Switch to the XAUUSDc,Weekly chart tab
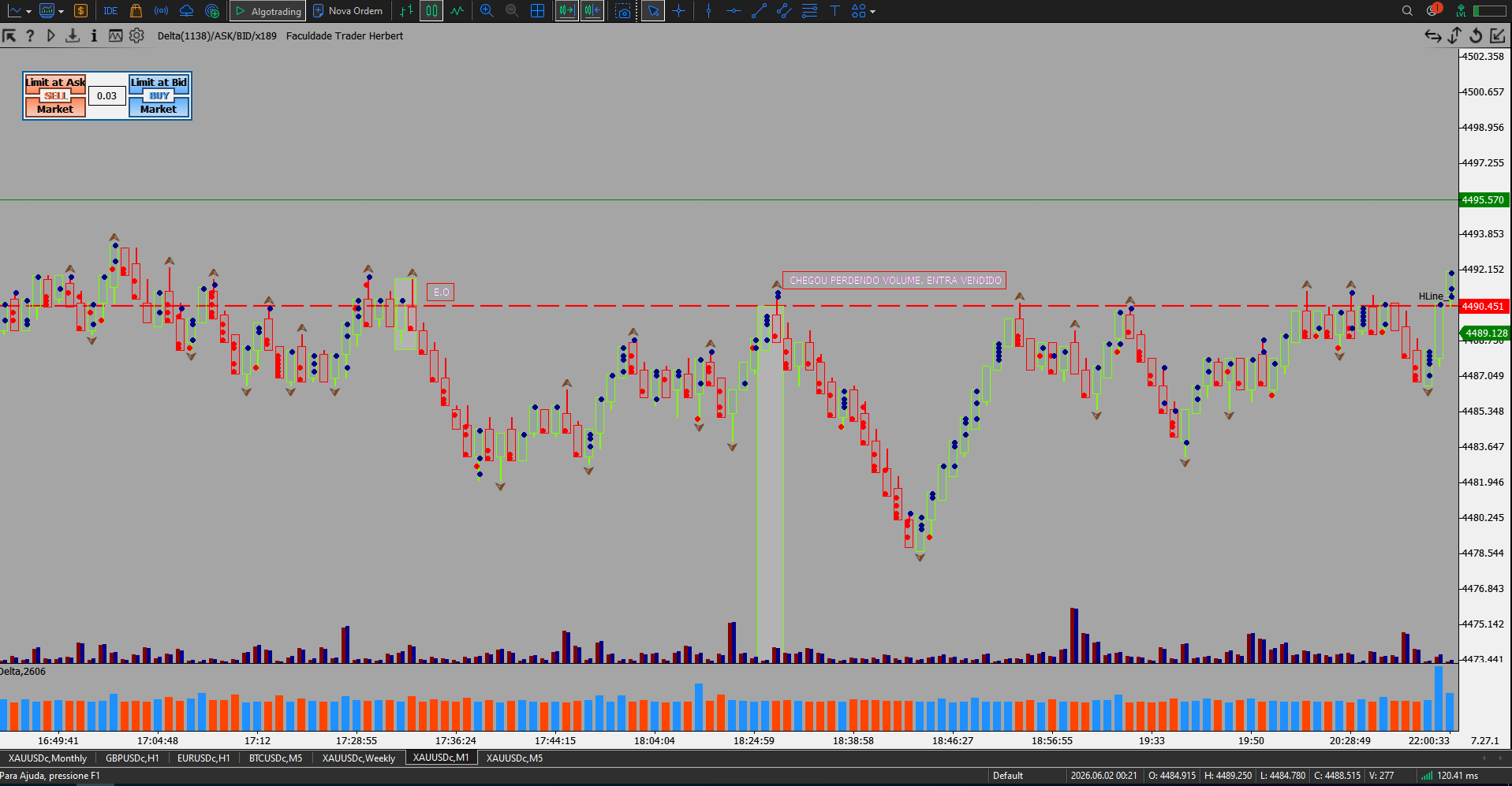1512x786 pixels. (358, 758)
